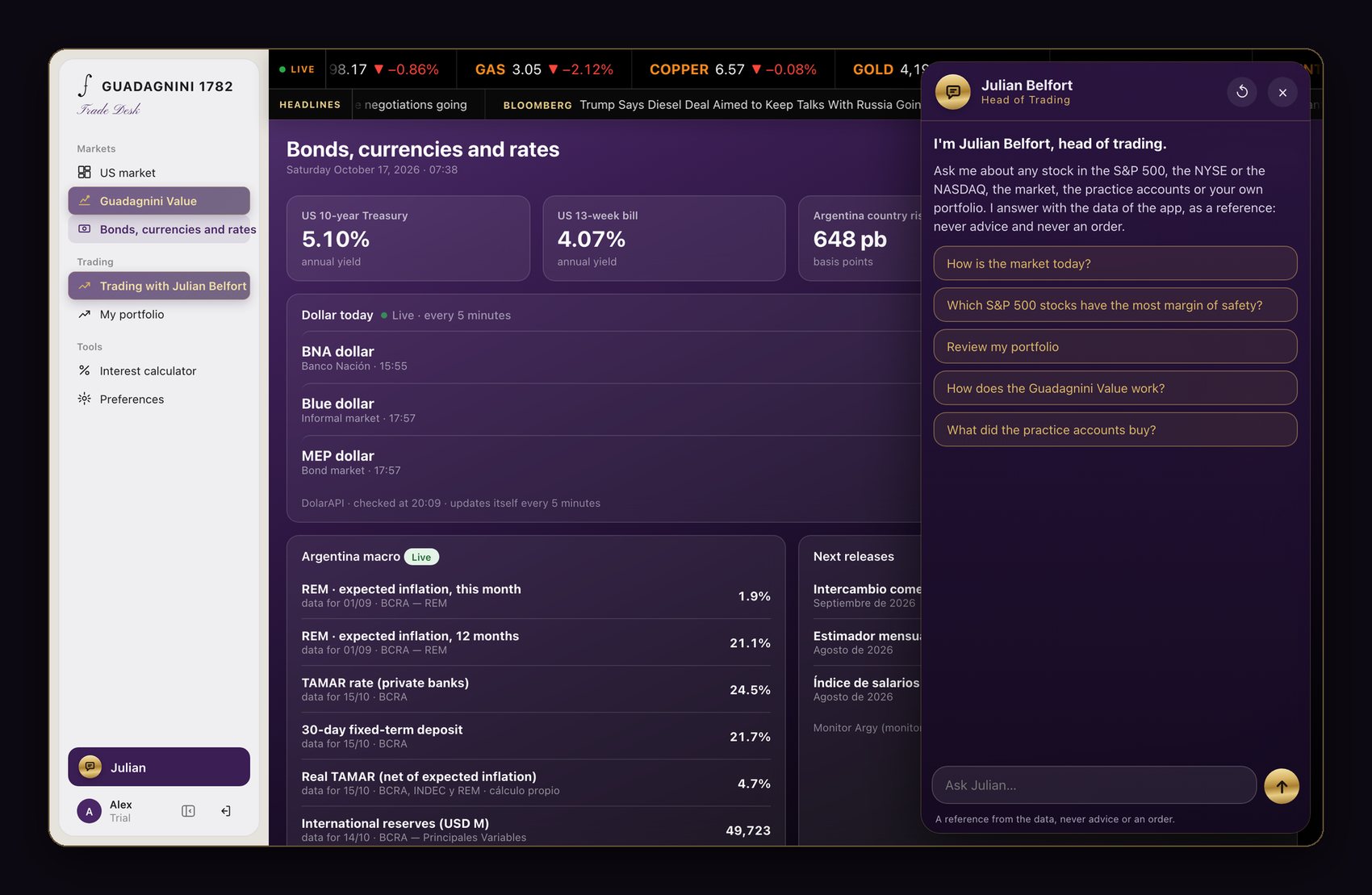Click the US 13-week bill card

[664, 238]
